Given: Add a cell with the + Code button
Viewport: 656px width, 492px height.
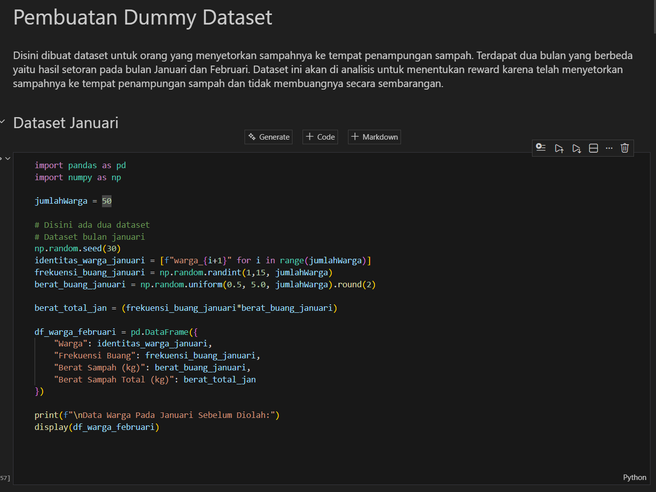Looking at the screenshot, I should (320, 137).
